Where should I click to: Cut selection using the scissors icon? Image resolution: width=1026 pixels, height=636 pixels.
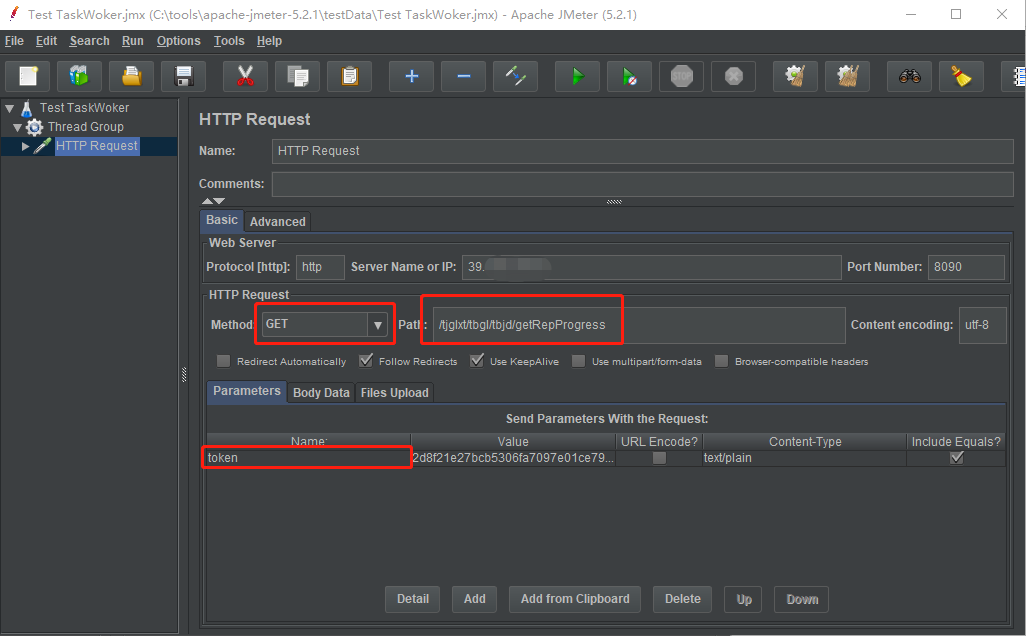click(x=245, y=77)
